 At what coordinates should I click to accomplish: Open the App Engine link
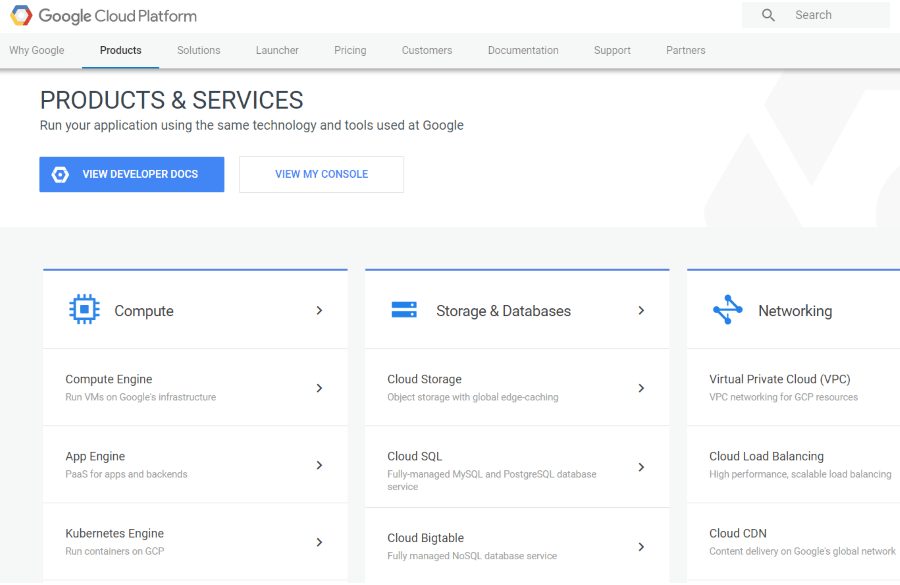[95, 455]
